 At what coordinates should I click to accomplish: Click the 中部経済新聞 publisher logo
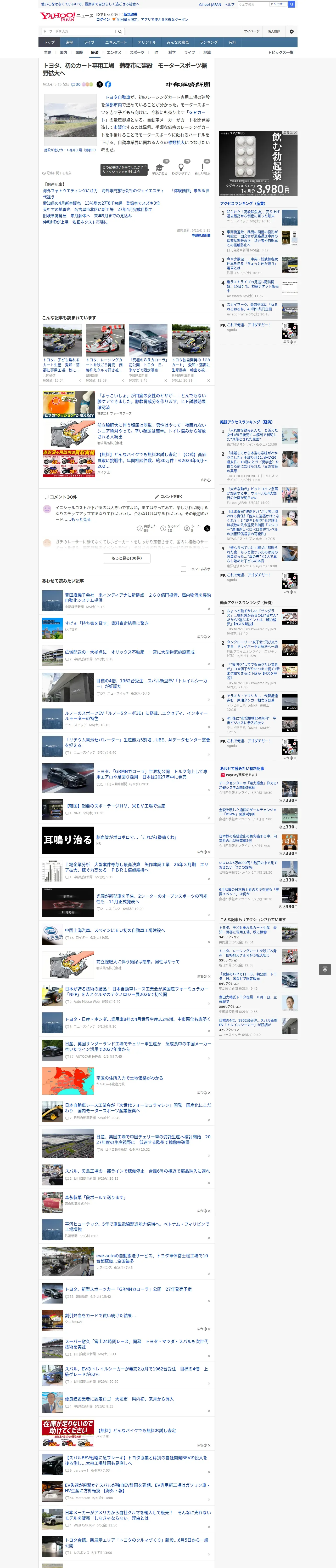tap(188, 85)
